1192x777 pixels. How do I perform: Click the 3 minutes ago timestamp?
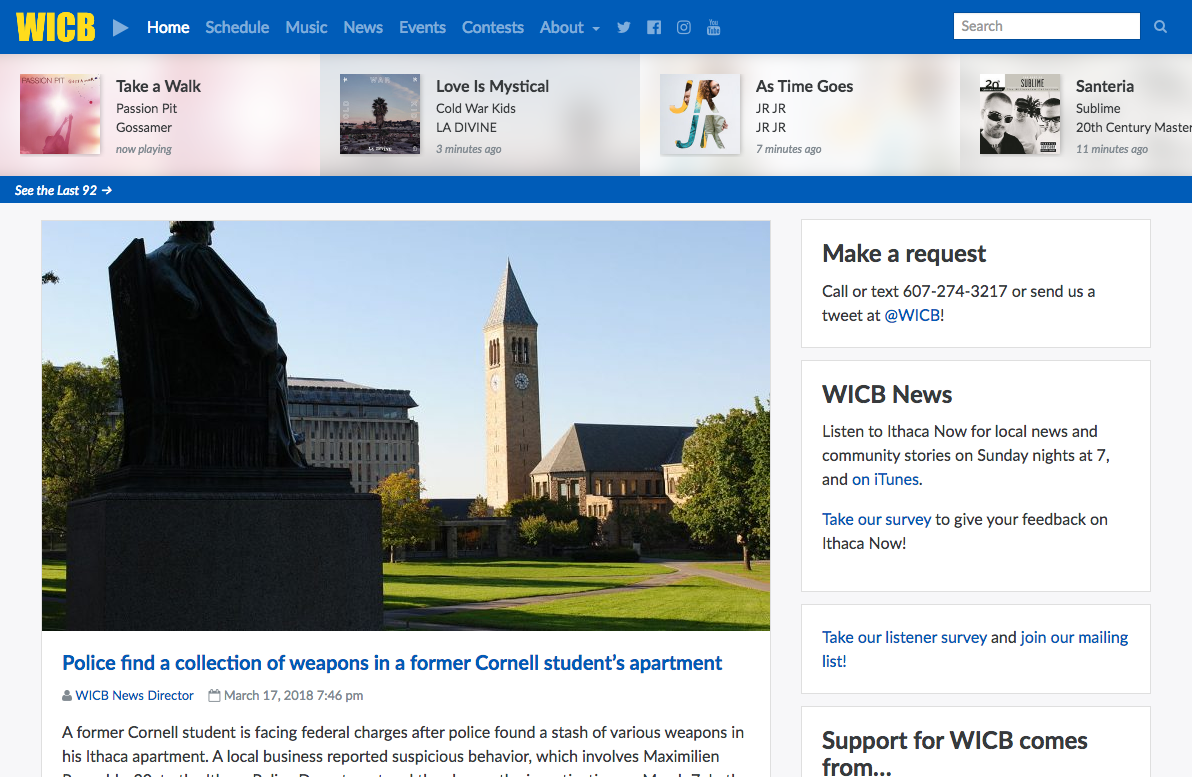pos(468,149)
